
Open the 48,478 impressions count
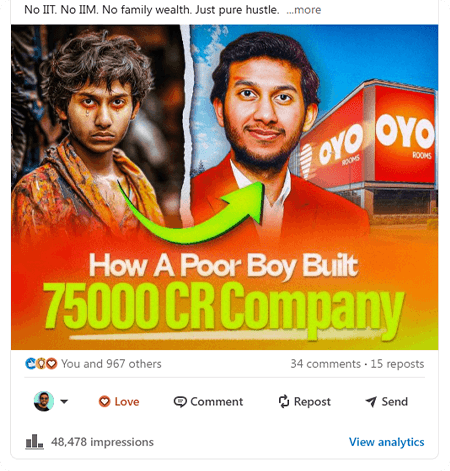[x=102, y=442]
